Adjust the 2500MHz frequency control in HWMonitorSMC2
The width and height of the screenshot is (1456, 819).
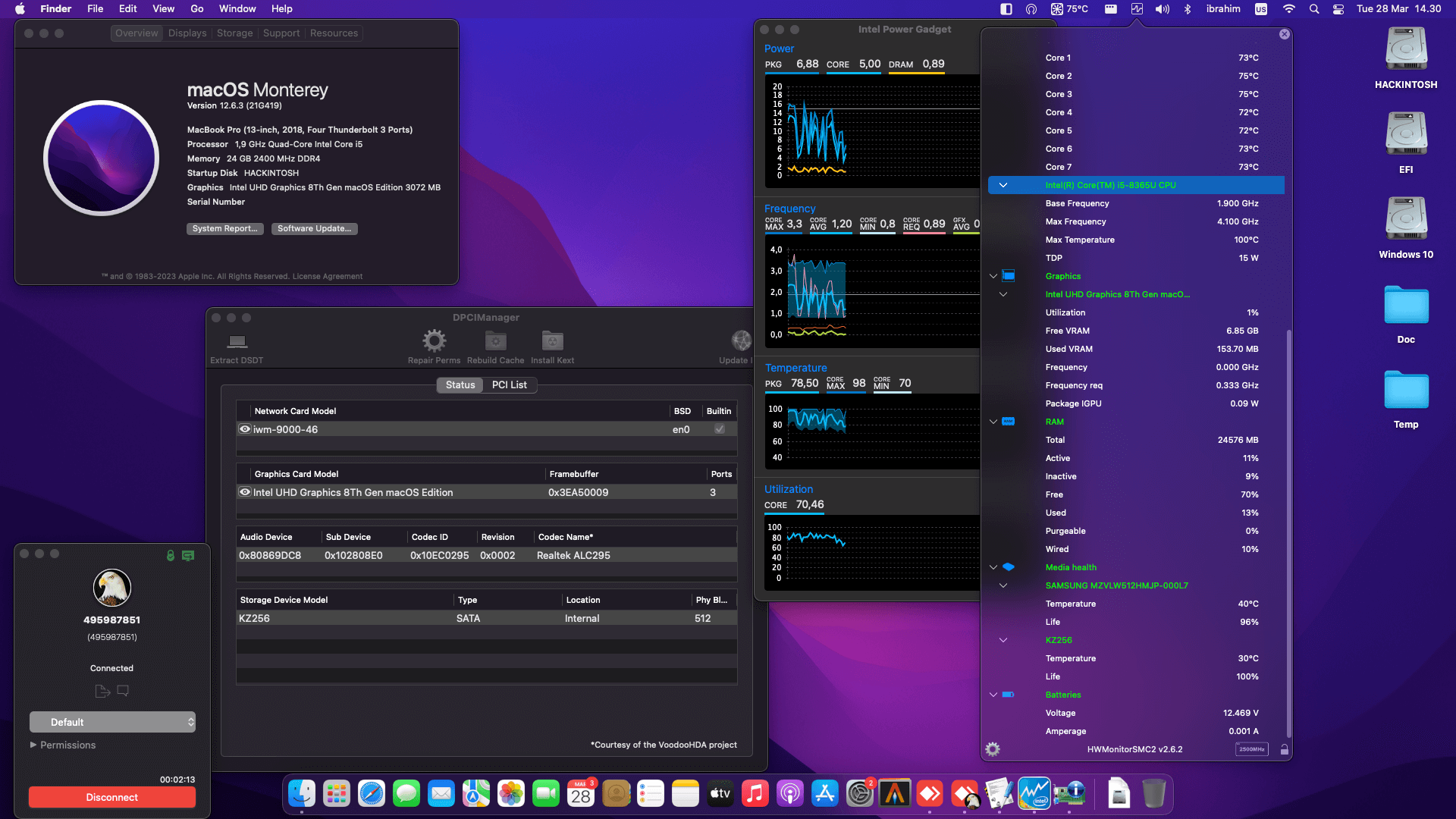[1251, 749]
